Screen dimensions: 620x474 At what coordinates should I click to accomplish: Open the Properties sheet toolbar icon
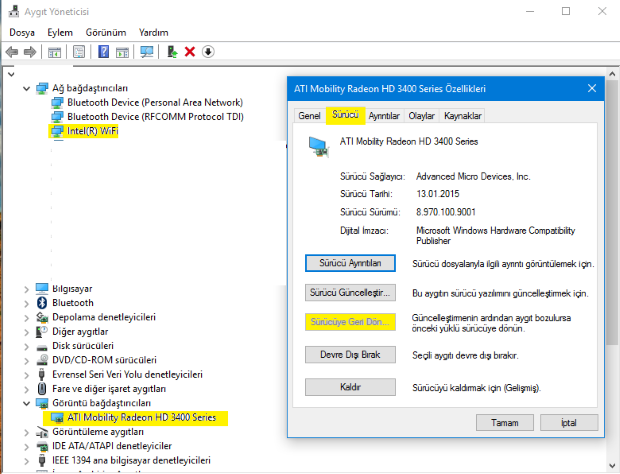[x=79, y=52]
